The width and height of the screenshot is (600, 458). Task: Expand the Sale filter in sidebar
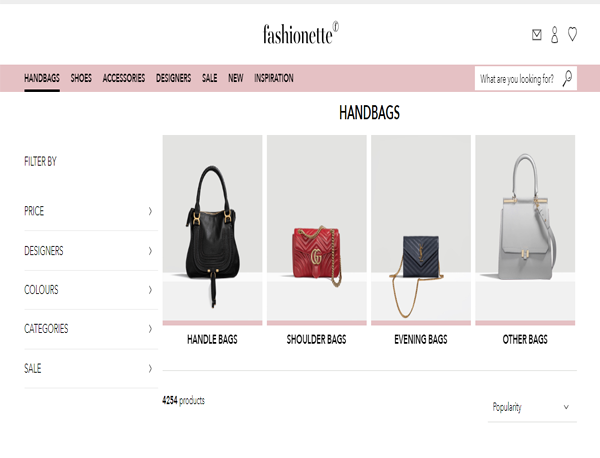click(91, 368)
